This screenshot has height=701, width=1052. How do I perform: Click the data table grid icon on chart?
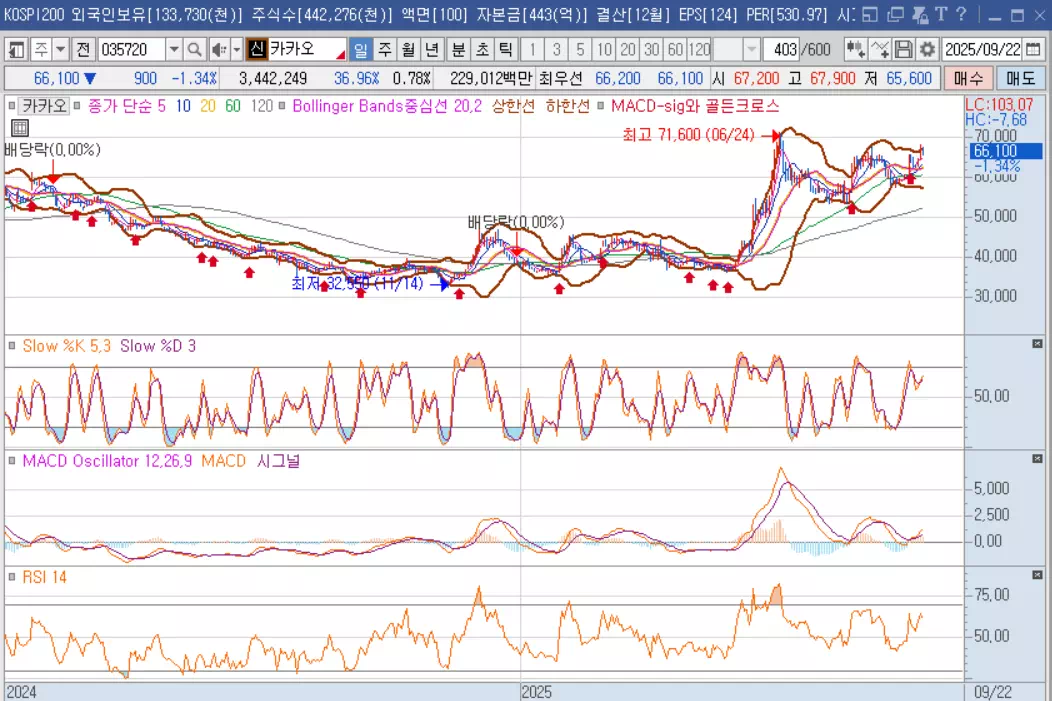[19, 128]
